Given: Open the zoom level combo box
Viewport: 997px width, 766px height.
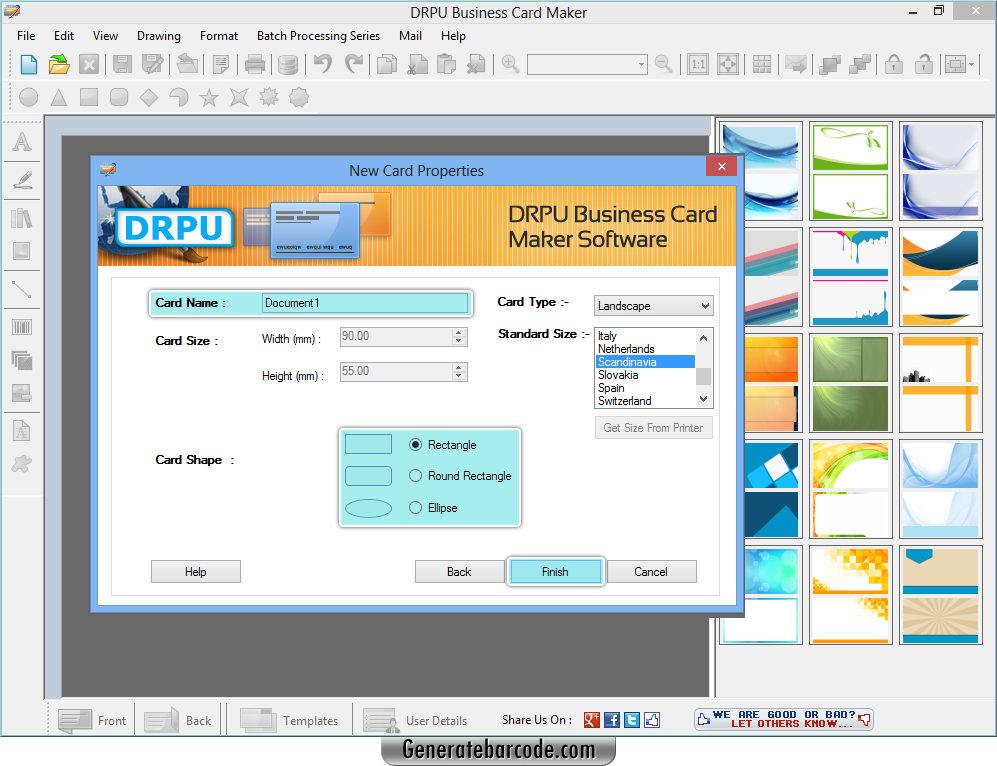Looking at the screenshot, I should pyautogui.click(x=587, y=64).
